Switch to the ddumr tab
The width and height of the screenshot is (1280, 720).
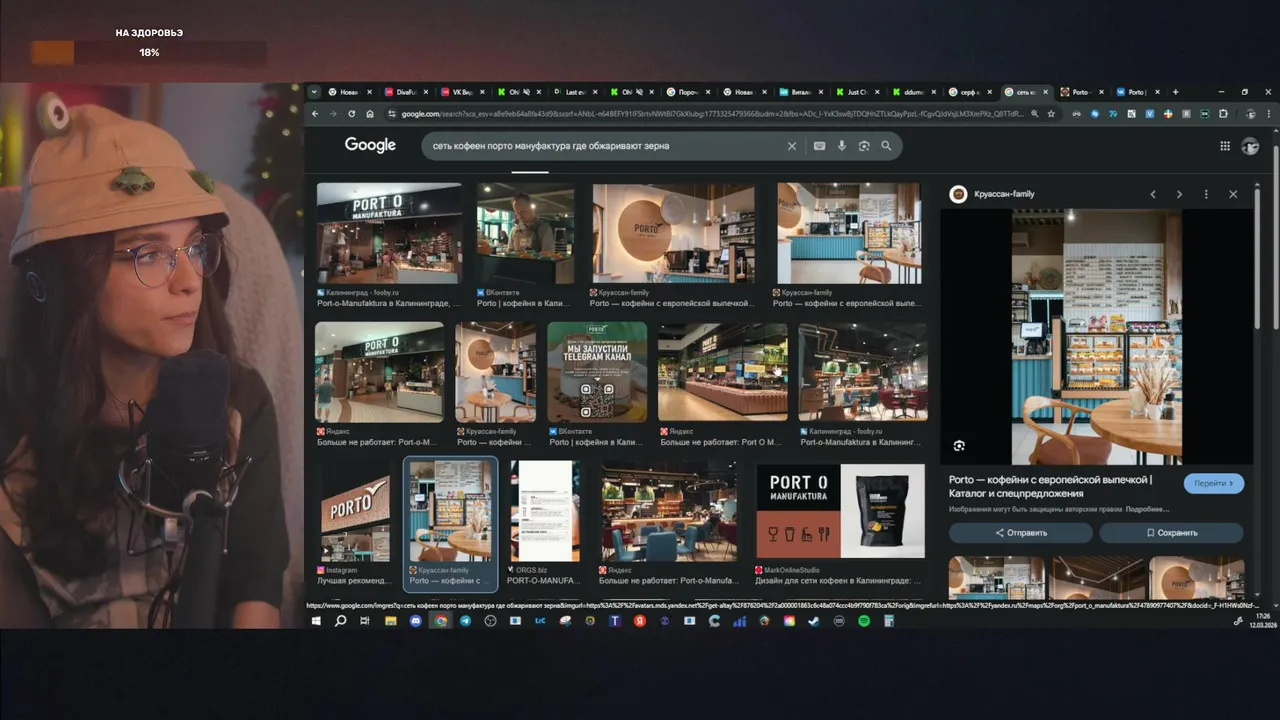(914, 92)
